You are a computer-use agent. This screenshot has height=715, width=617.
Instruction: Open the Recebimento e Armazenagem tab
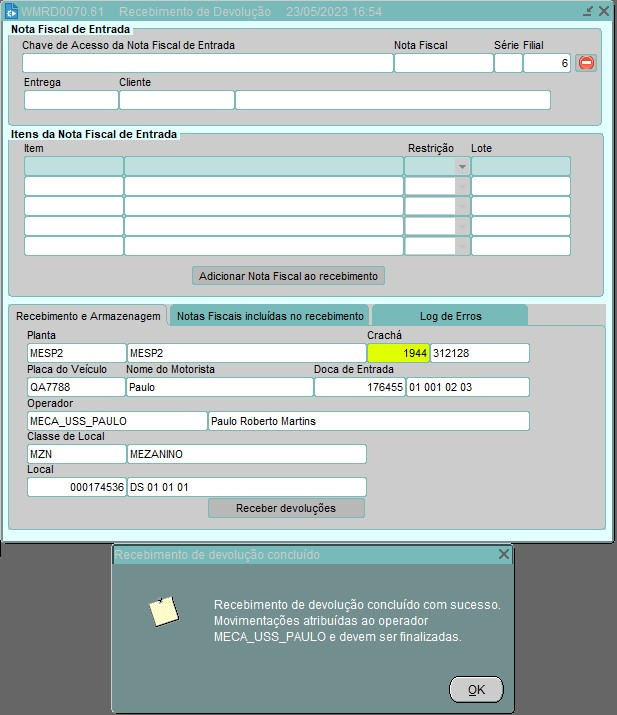point(88,316)
